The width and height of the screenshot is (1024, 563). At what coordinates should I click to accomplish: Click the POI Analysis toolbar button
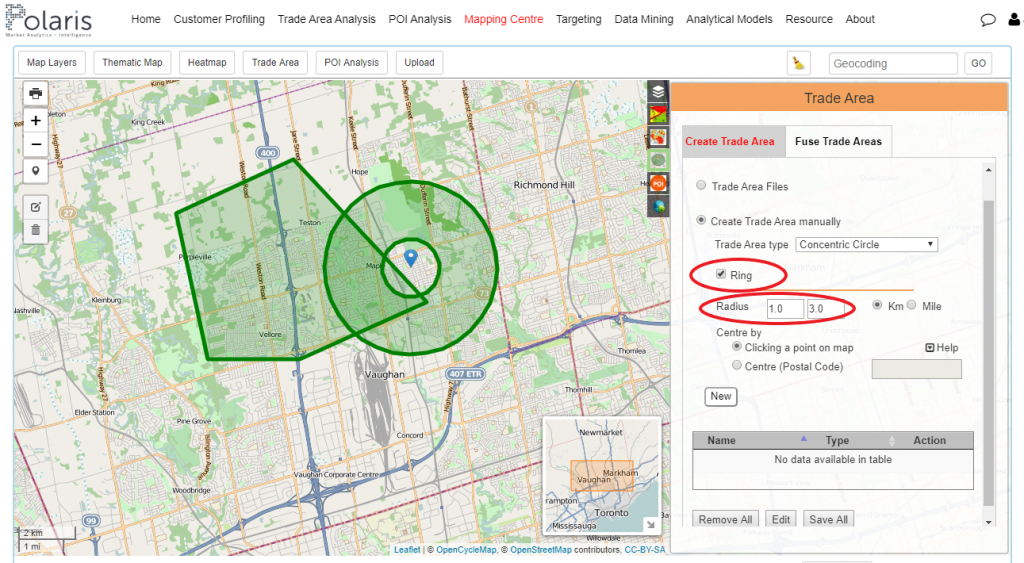(x=351, y=63)
